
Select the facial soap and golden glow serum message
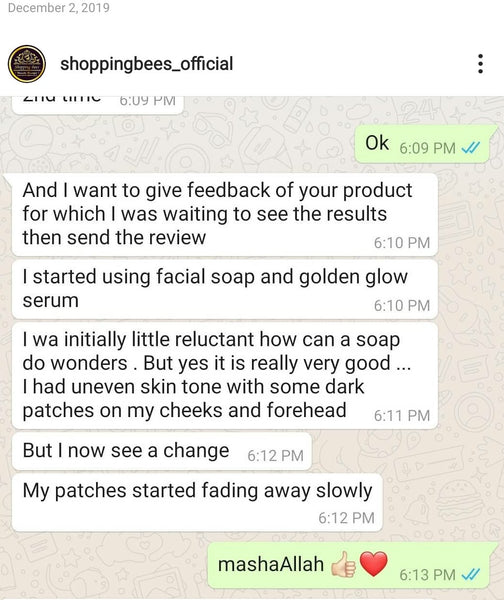(225, 289)
